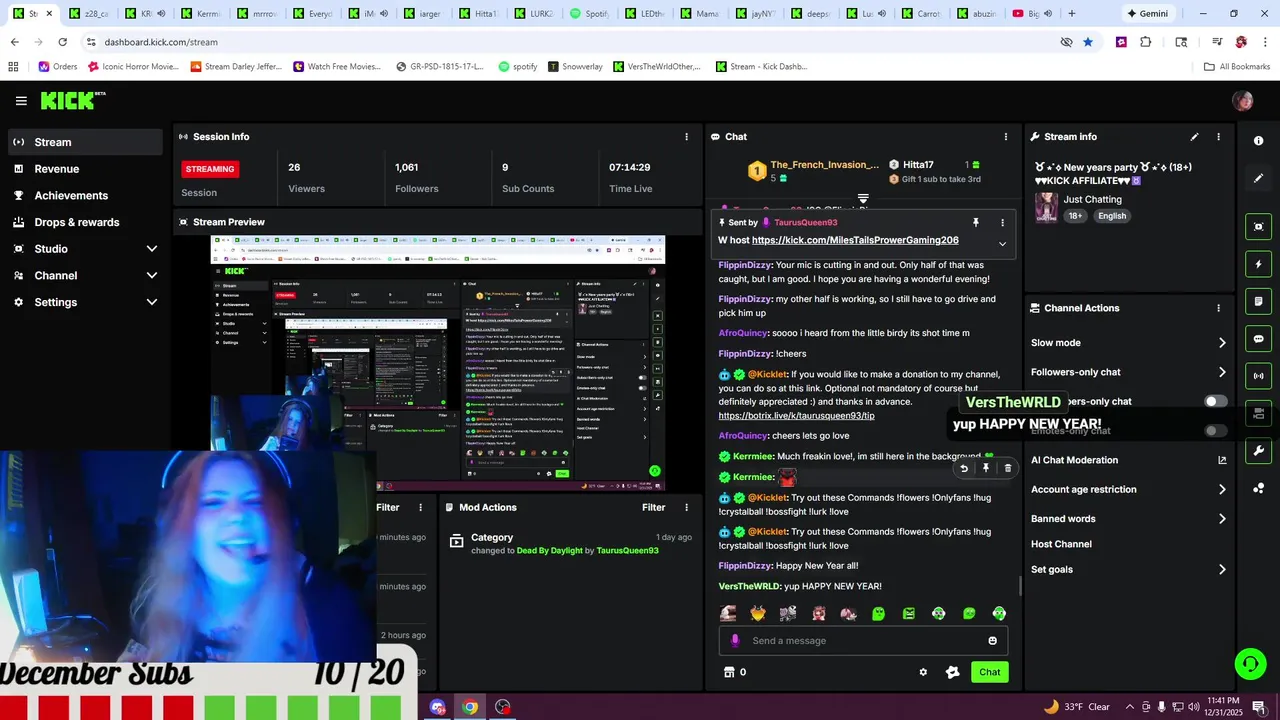Open a new browser tab
The width and height of the screenshot is (1280, 720).
[x=1072, y=14]
